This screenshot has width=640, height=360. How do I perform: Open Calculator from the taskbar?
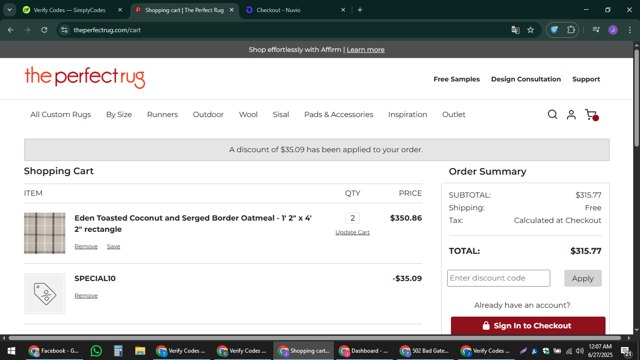pos(118,351)
